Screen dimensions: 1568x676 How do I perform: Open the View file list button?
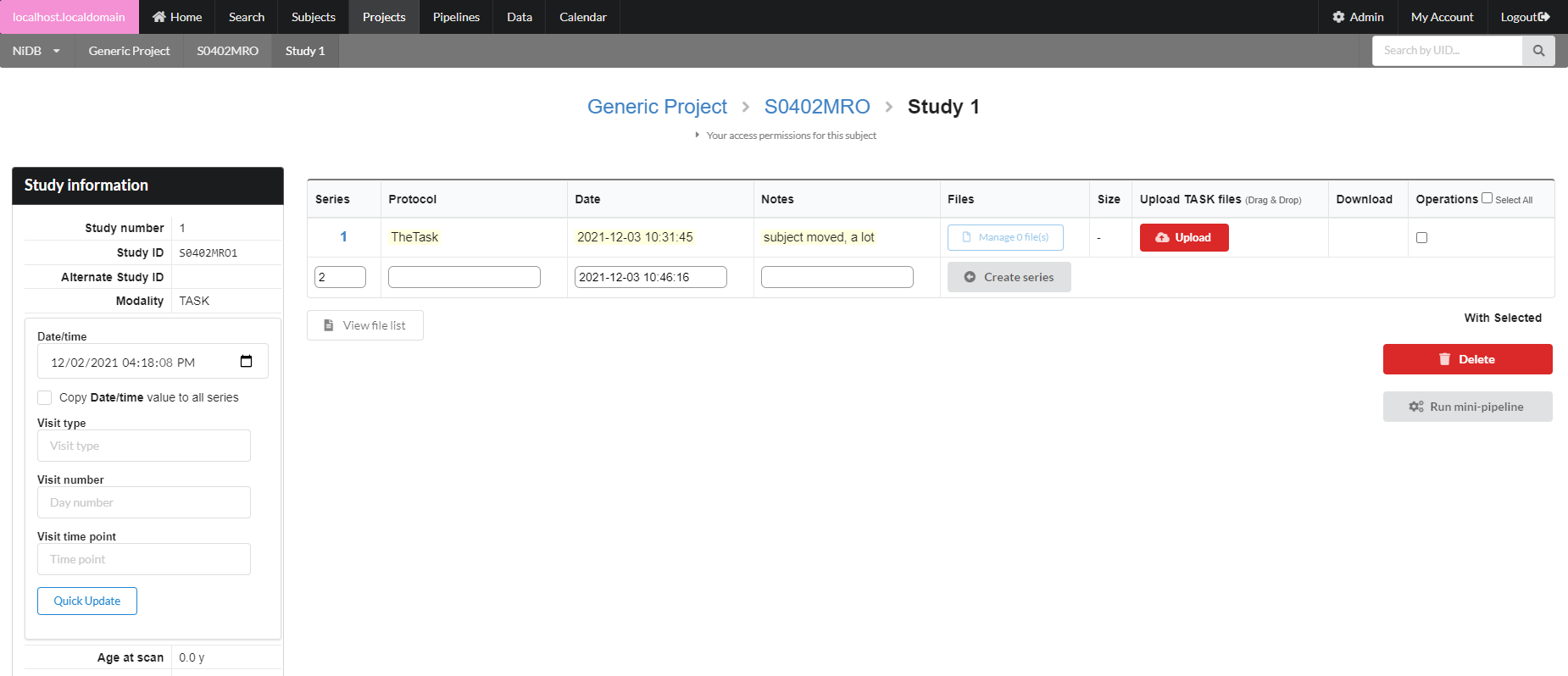point(364,325)
